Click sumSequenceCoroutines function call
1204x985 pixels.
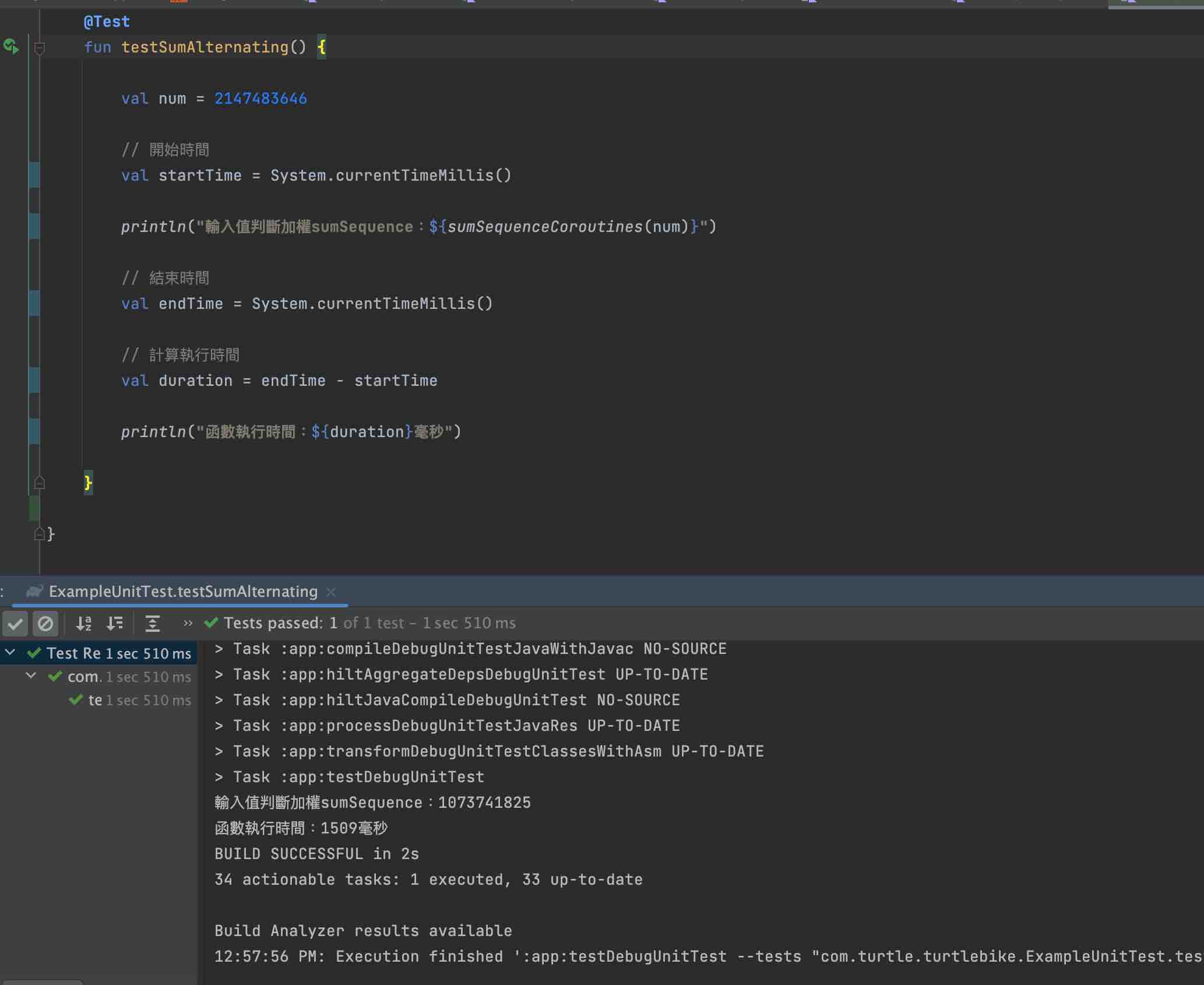point(545,227)
